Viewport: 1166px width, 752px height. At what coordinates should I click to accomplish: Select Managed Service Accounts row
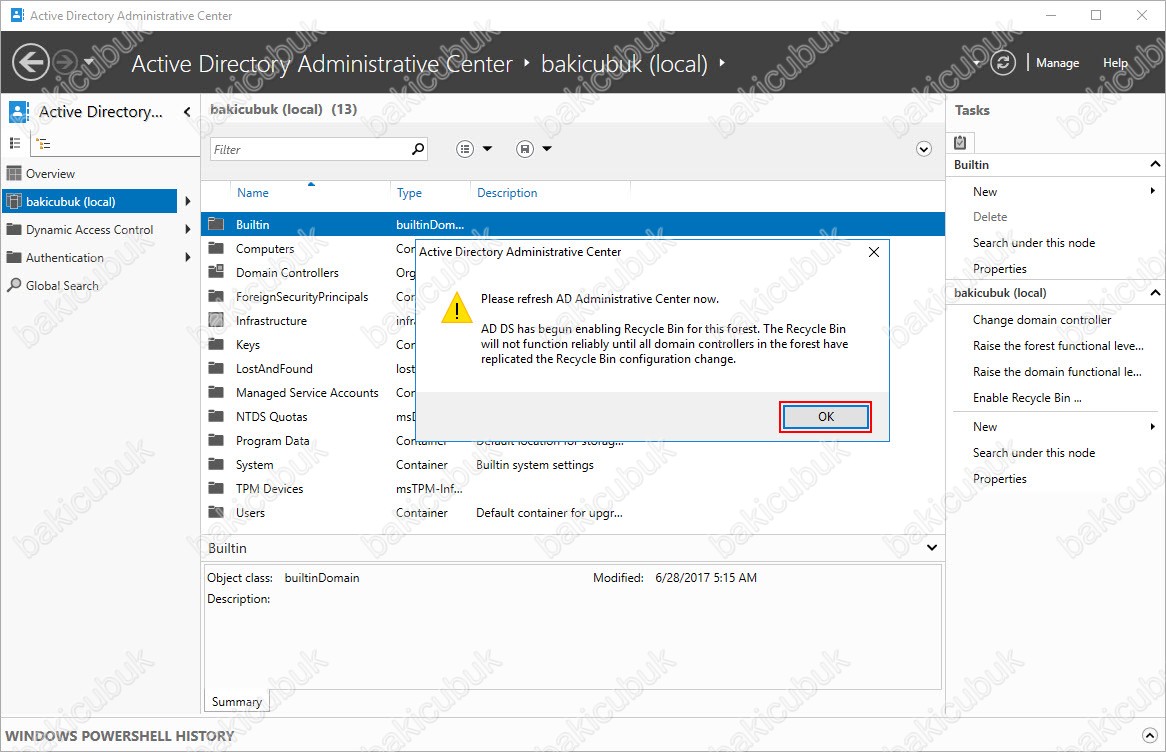[x=307, y=393]
